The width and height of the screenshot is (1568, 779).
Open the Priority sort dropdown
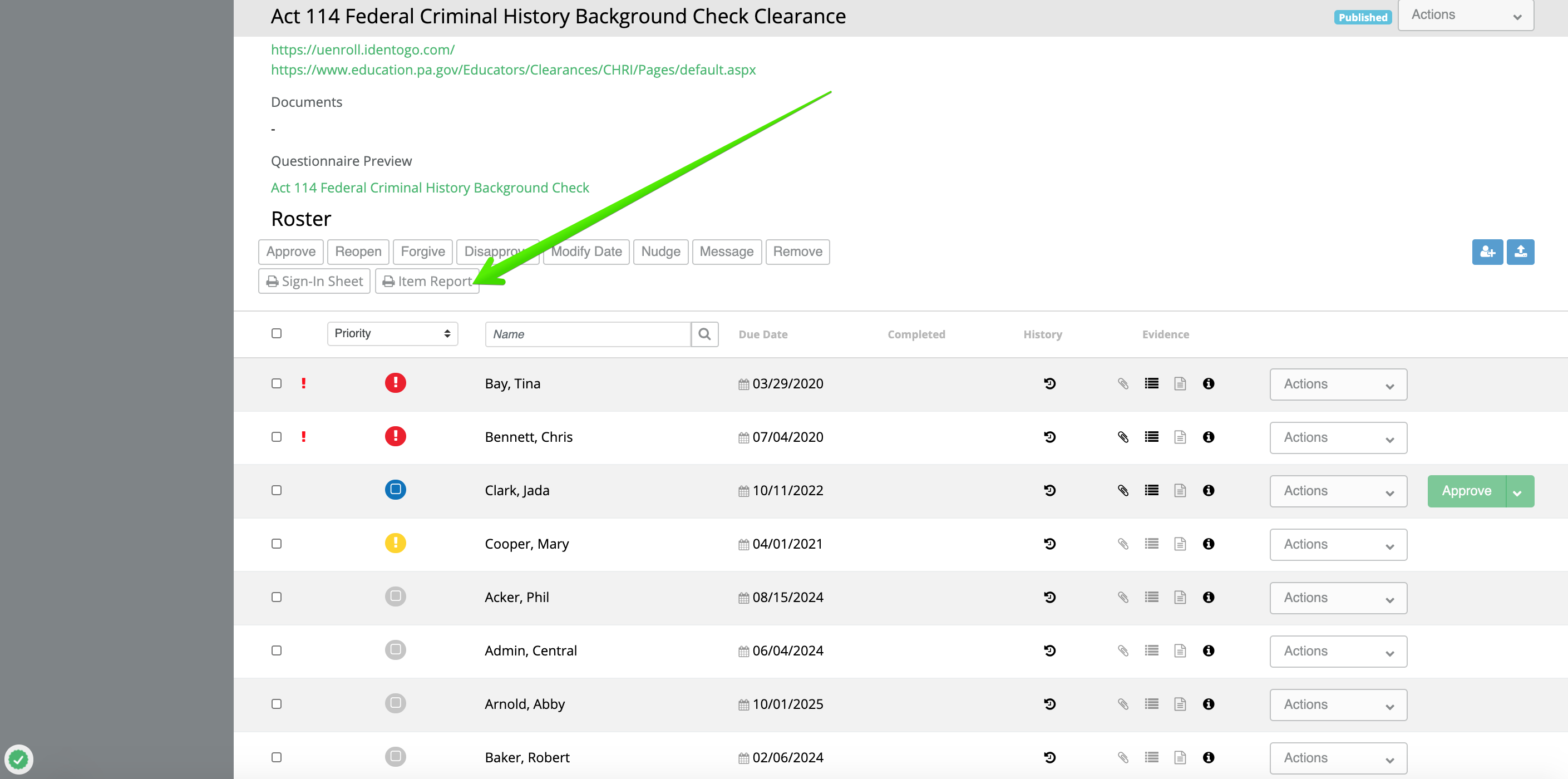tap(392, 333)
